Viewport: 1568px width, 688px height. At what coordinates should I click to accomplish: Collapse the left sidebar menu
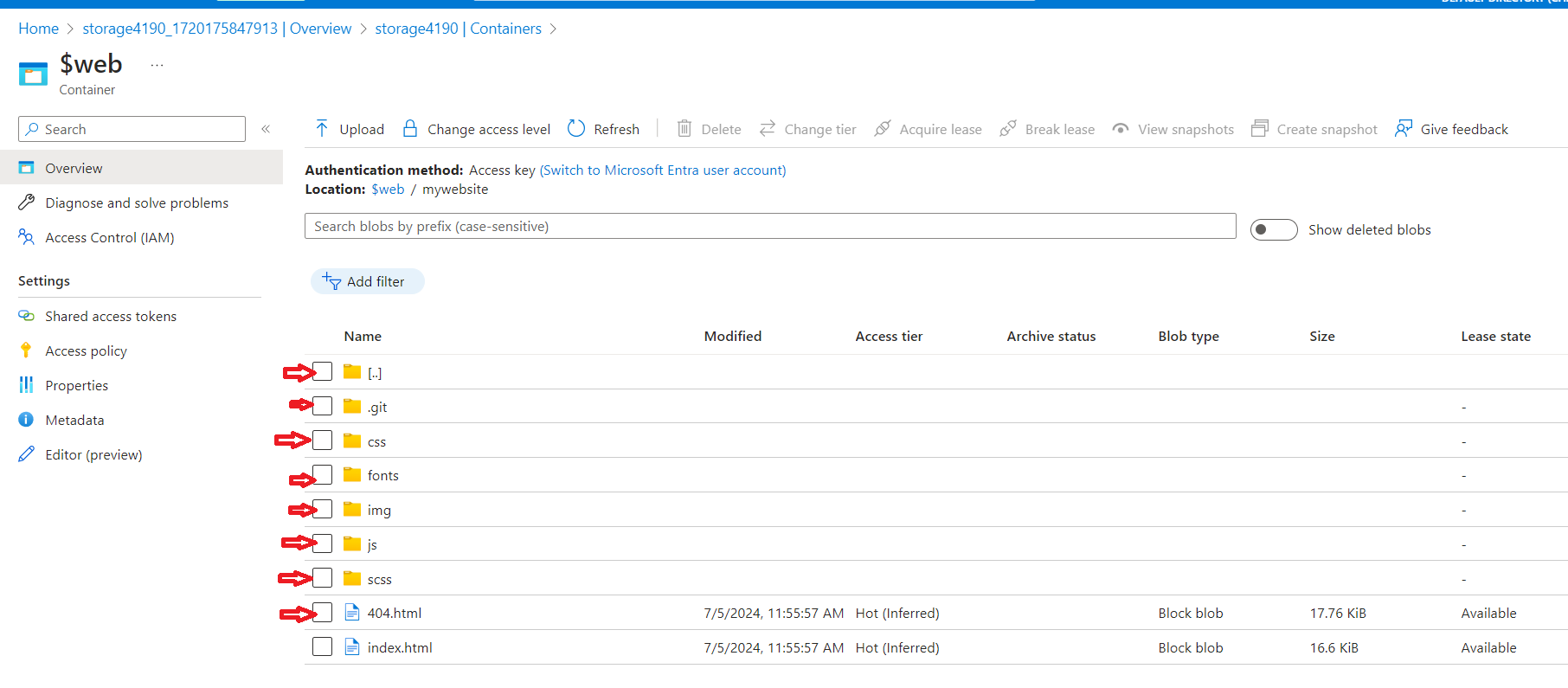266,129
